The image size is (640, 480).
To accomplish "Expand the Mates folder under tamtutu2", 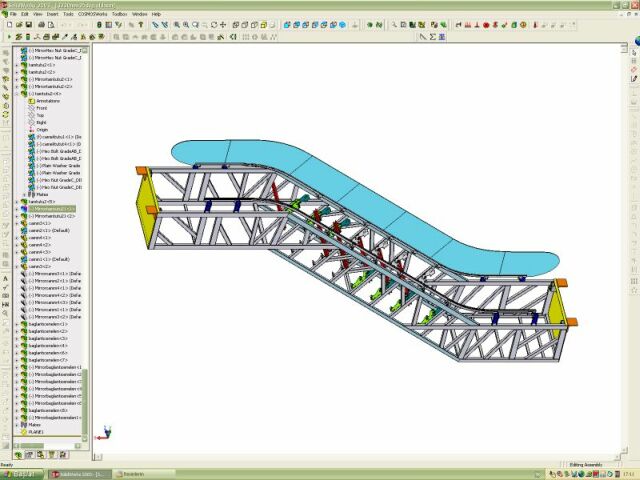I will [24, 194].
